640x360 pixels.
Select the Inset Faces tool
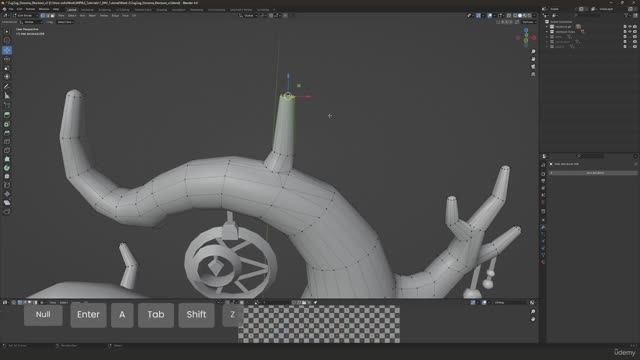[7, 124]
